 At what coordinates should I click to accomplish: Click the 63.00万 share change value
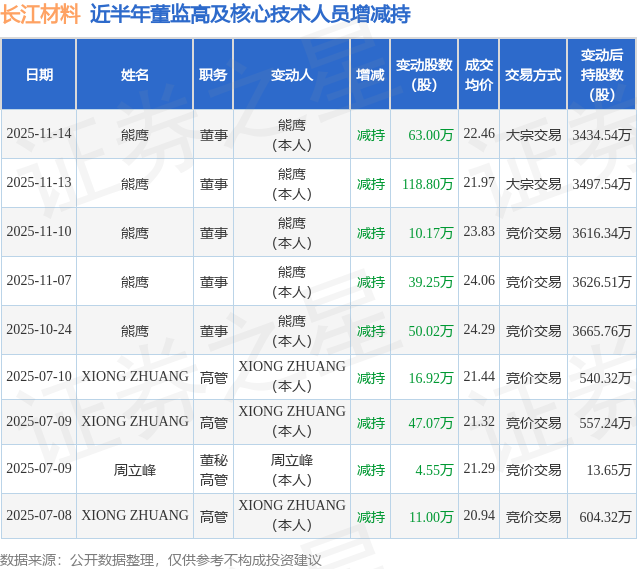[431, 135]
